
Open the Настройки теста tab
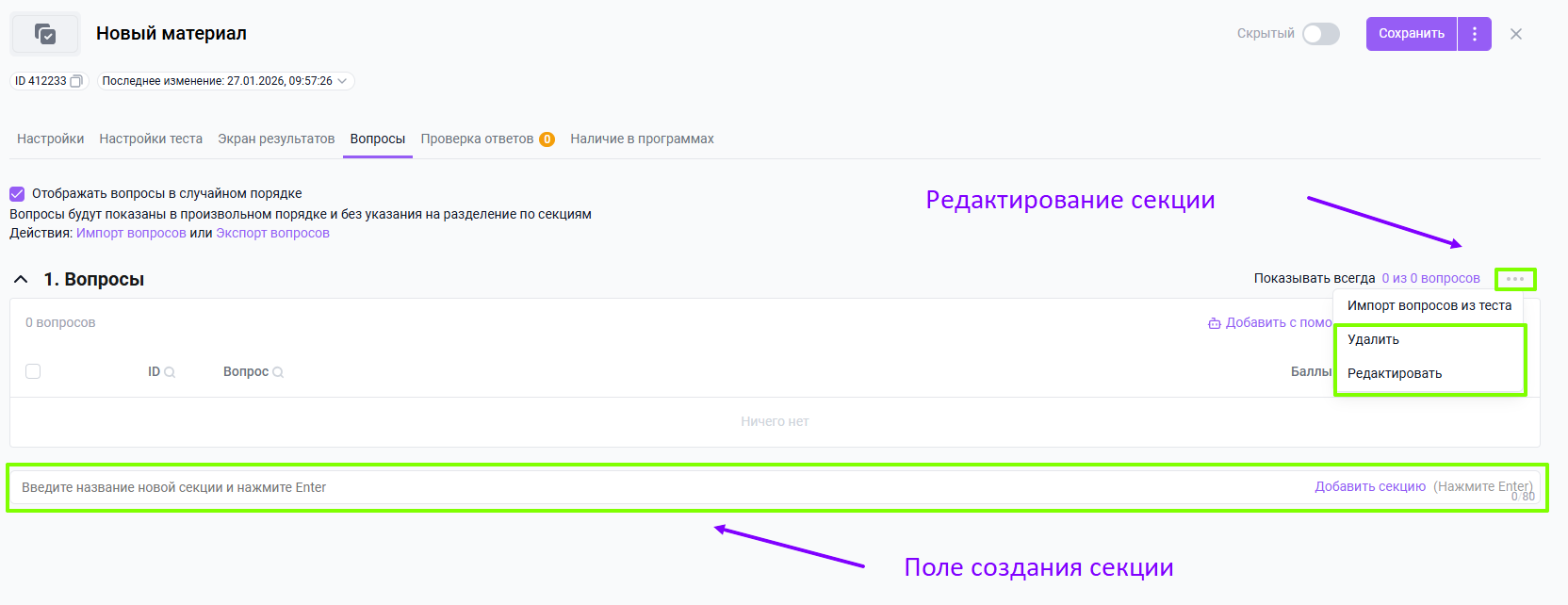tap(151, 139)
